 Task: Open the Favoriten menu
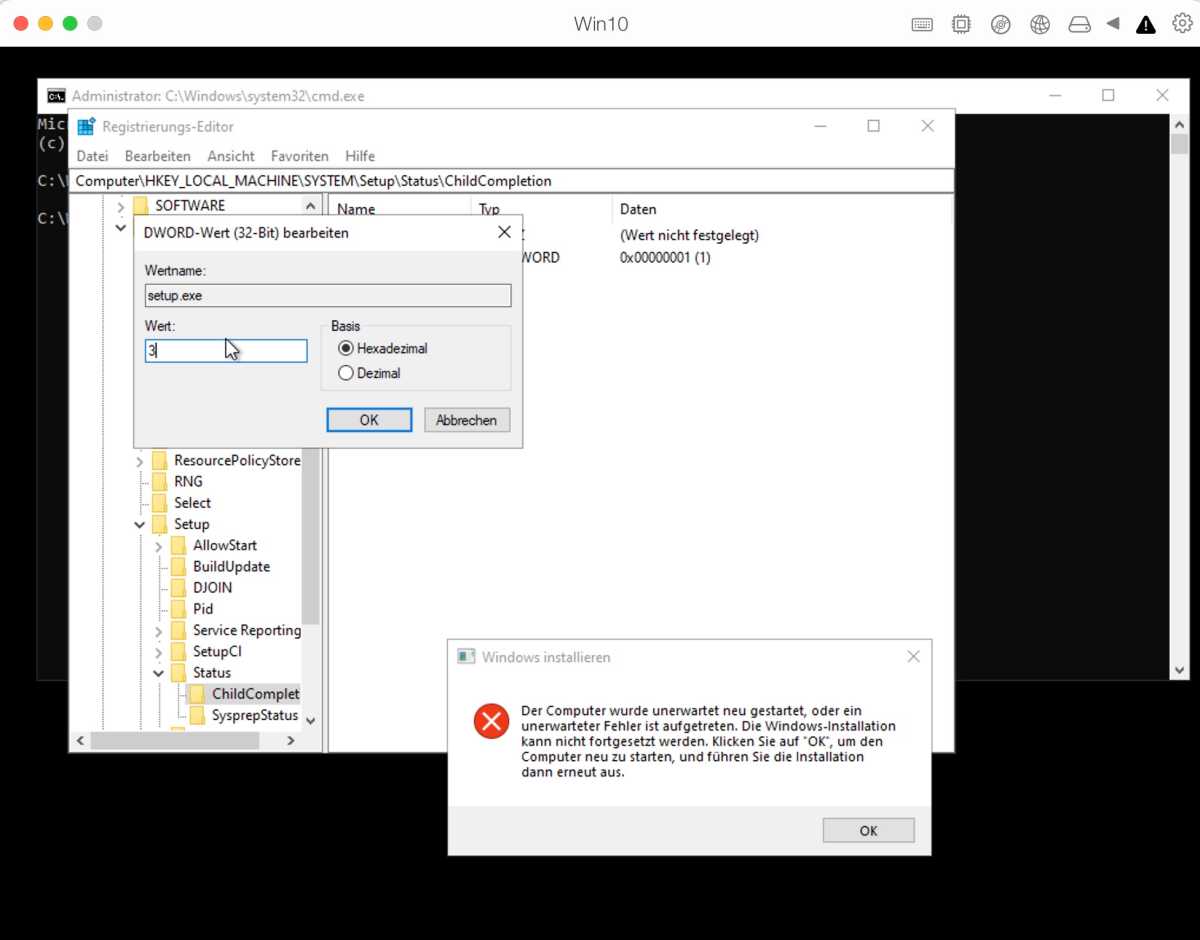click(300, 156)
